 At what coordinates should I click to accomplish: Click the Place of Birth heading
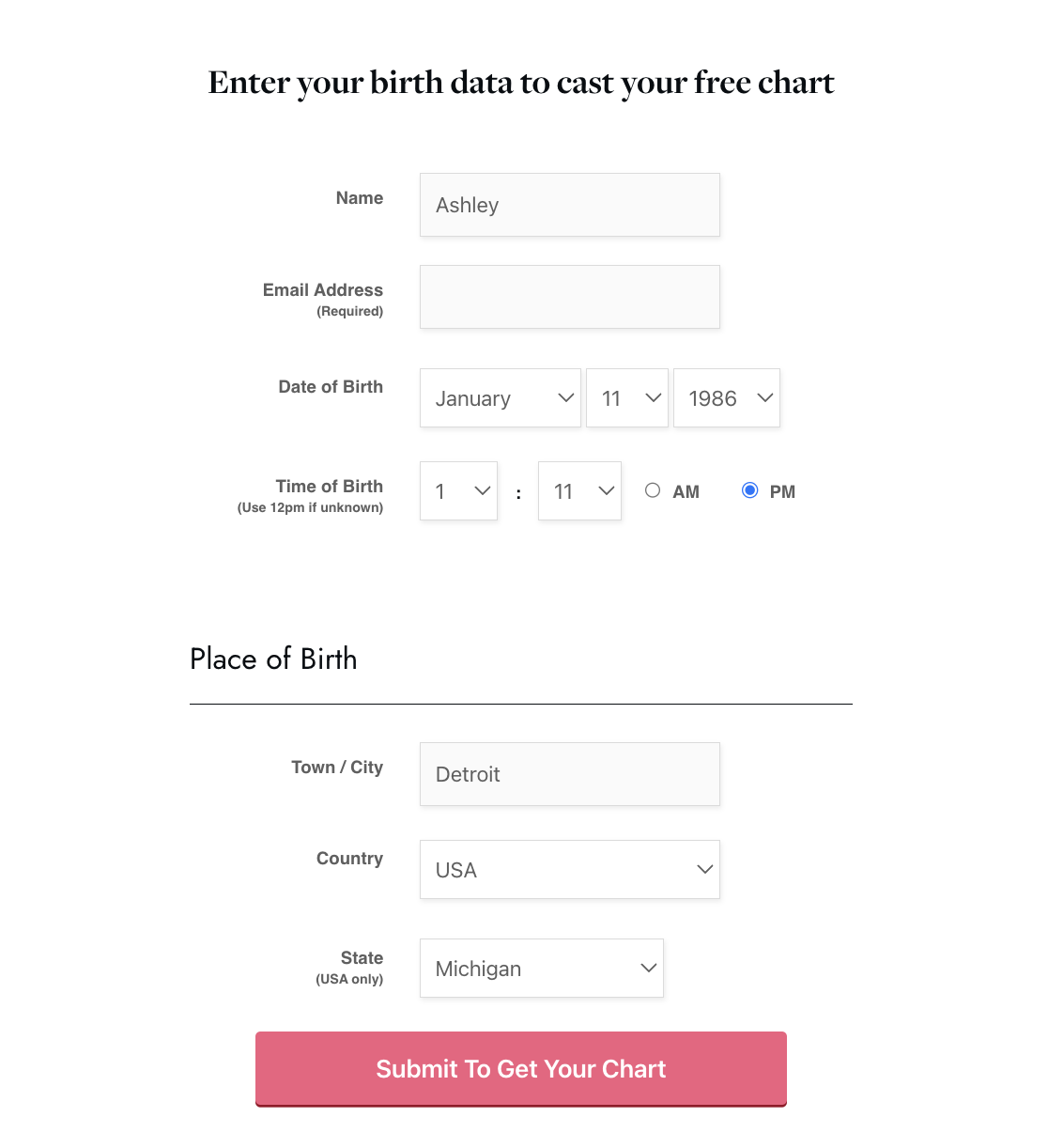(x=273, y=659)
